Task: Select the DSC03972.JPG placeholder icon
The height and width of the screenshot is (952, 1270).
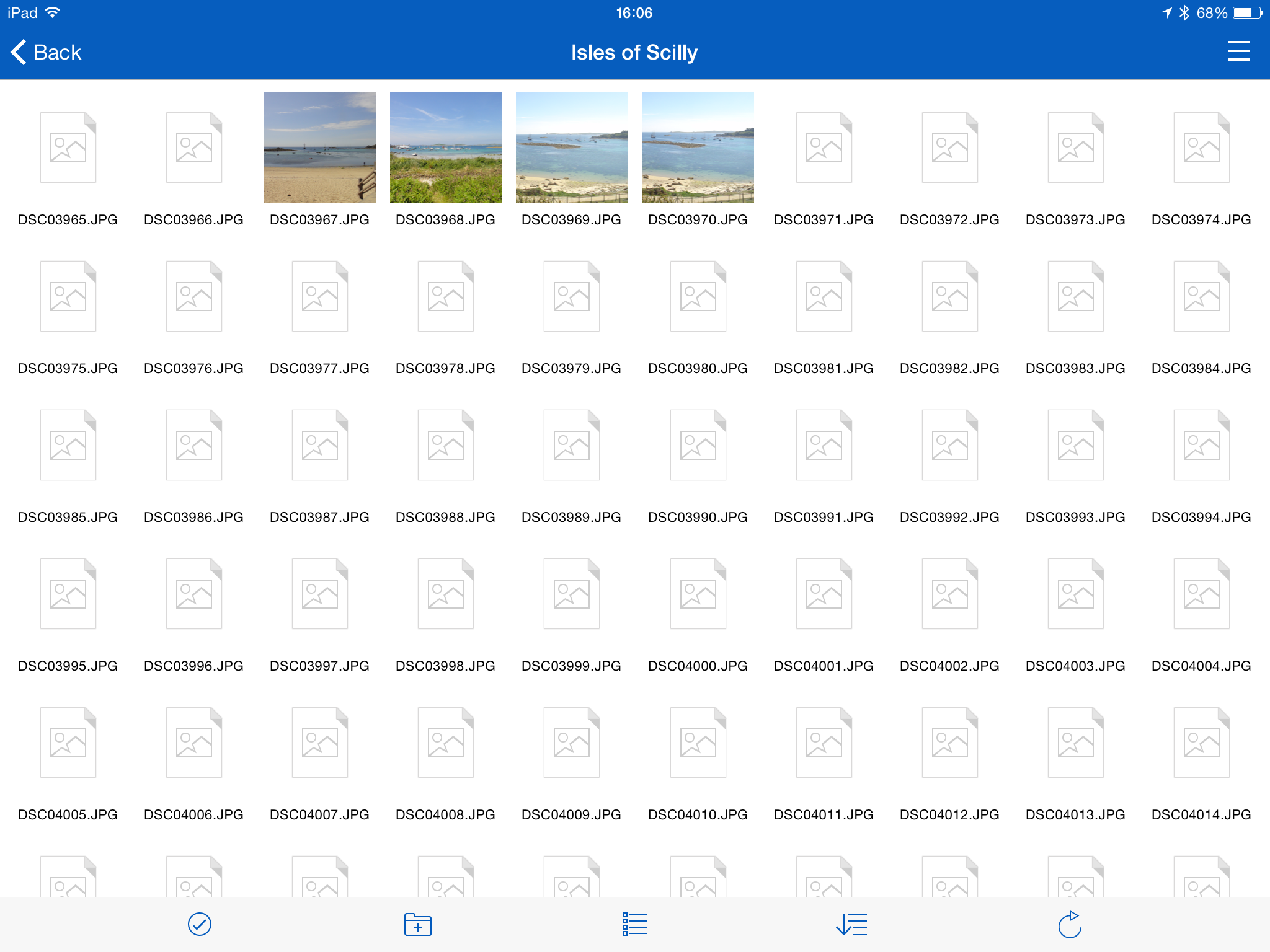Action: (x=950, y=148)
